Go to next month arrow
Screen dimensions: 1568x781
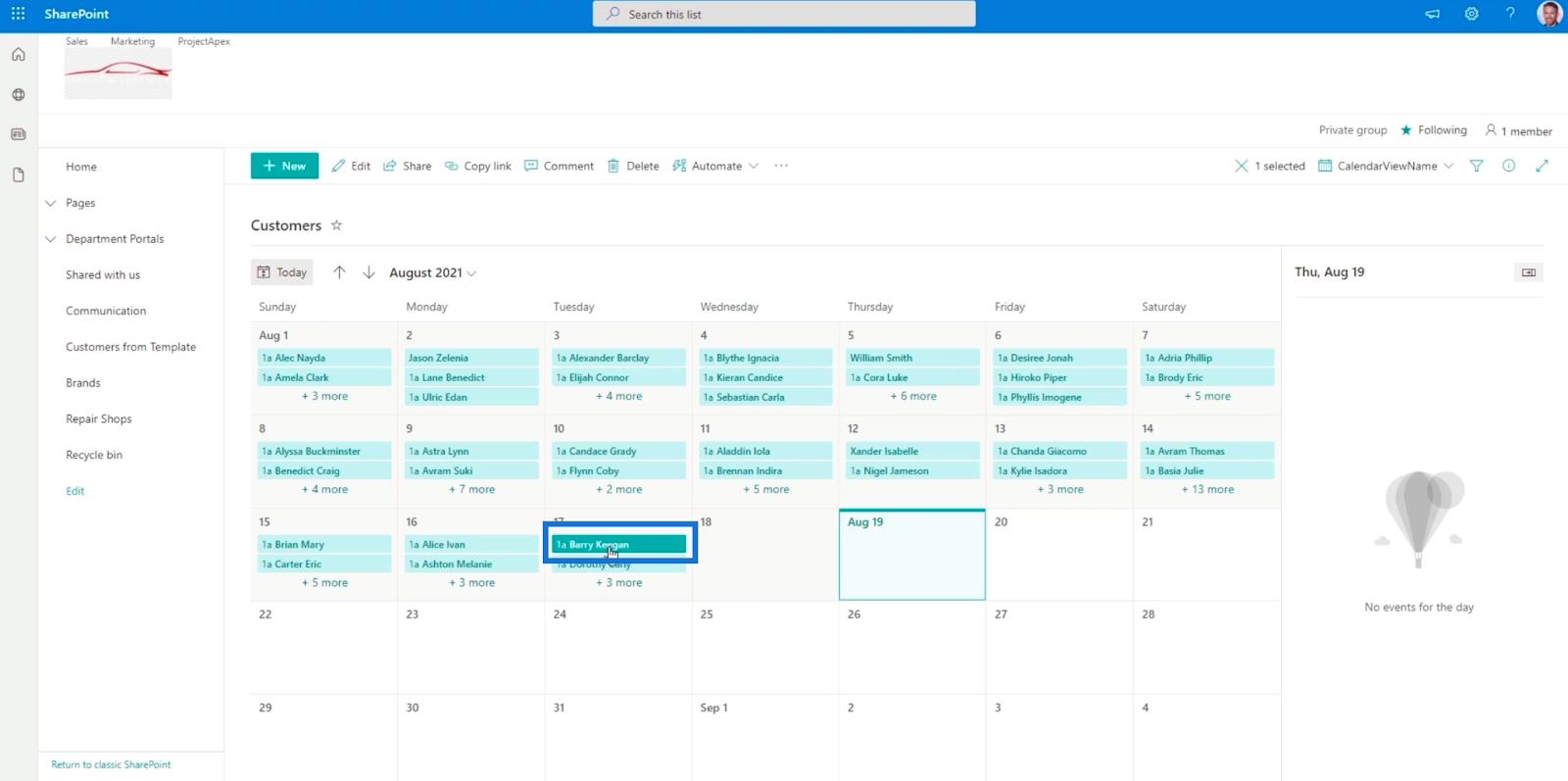pos(368,272)
